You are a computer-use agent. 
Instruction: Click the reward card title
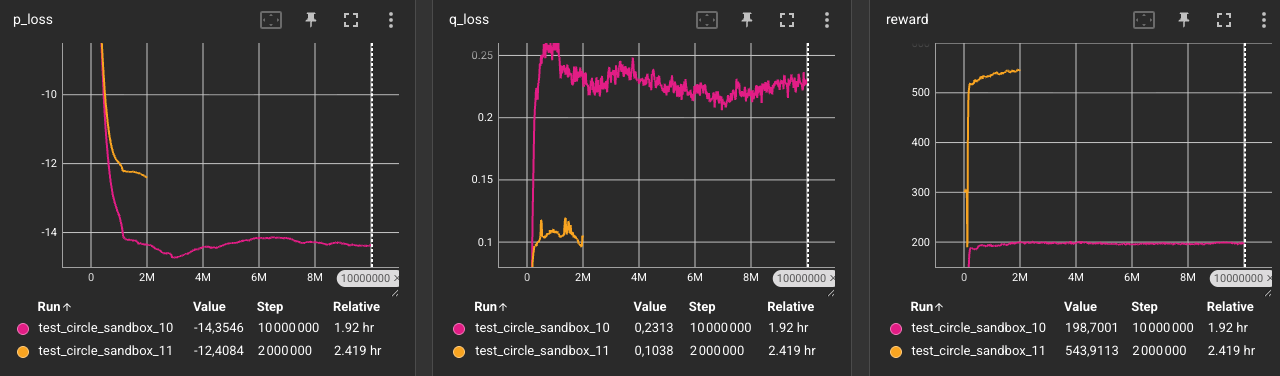[907, 20]
